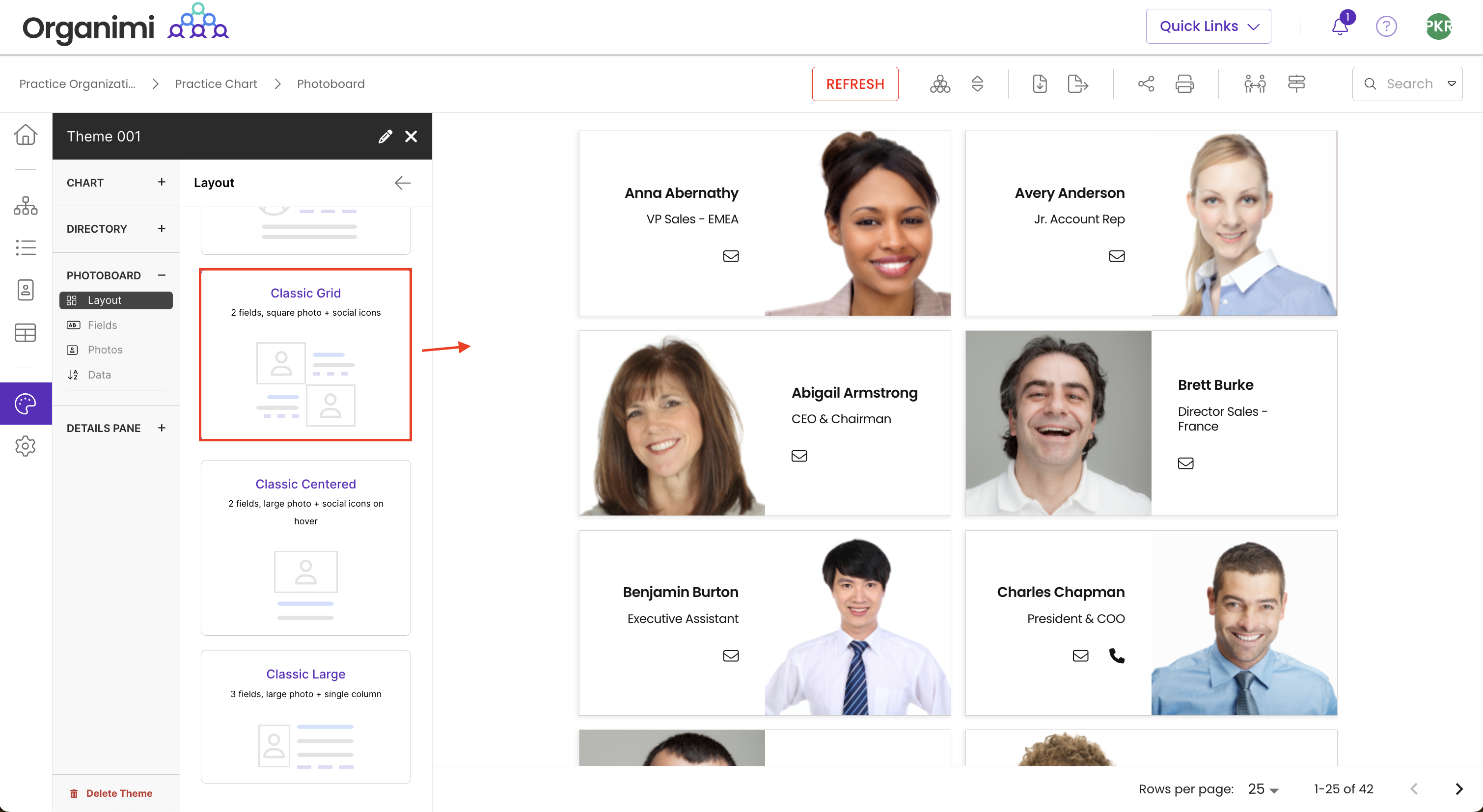The height and width of the screenshot is (812, 1483).
Task: Change Rows per page dropdown
Action: tap(1263, 788)
